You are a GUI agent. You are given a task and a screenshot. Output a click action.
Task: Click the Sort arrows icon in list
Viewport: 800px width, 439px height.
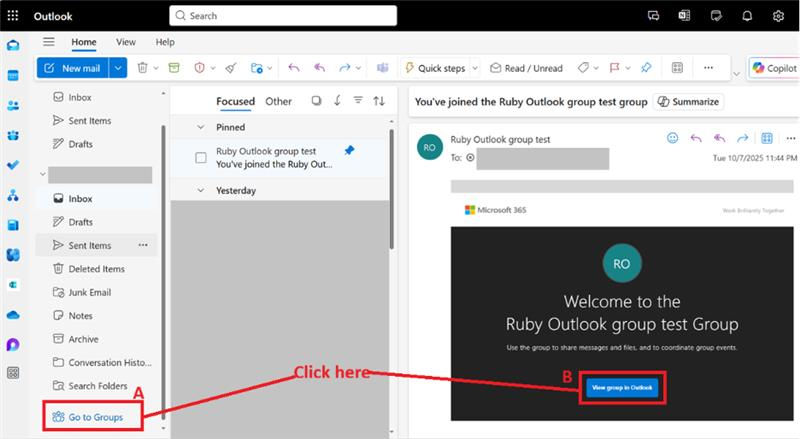(379, 101)
